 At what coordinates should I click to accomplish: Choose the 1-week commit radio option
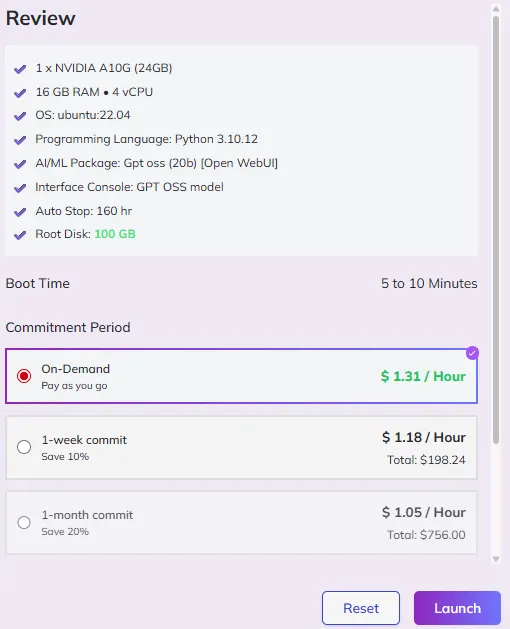[x=24, y=446]
